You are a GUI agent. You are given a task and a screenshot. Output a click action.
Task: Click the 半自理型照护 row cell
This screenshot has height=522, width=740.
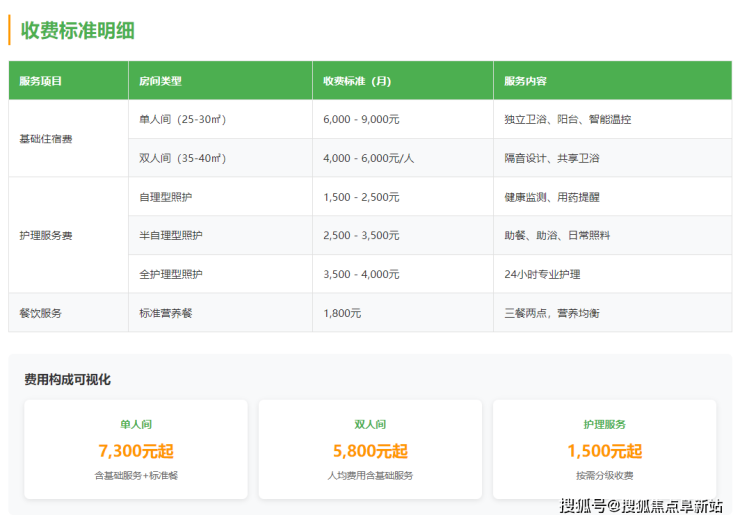pyautogui.click(x=171, y=235)
